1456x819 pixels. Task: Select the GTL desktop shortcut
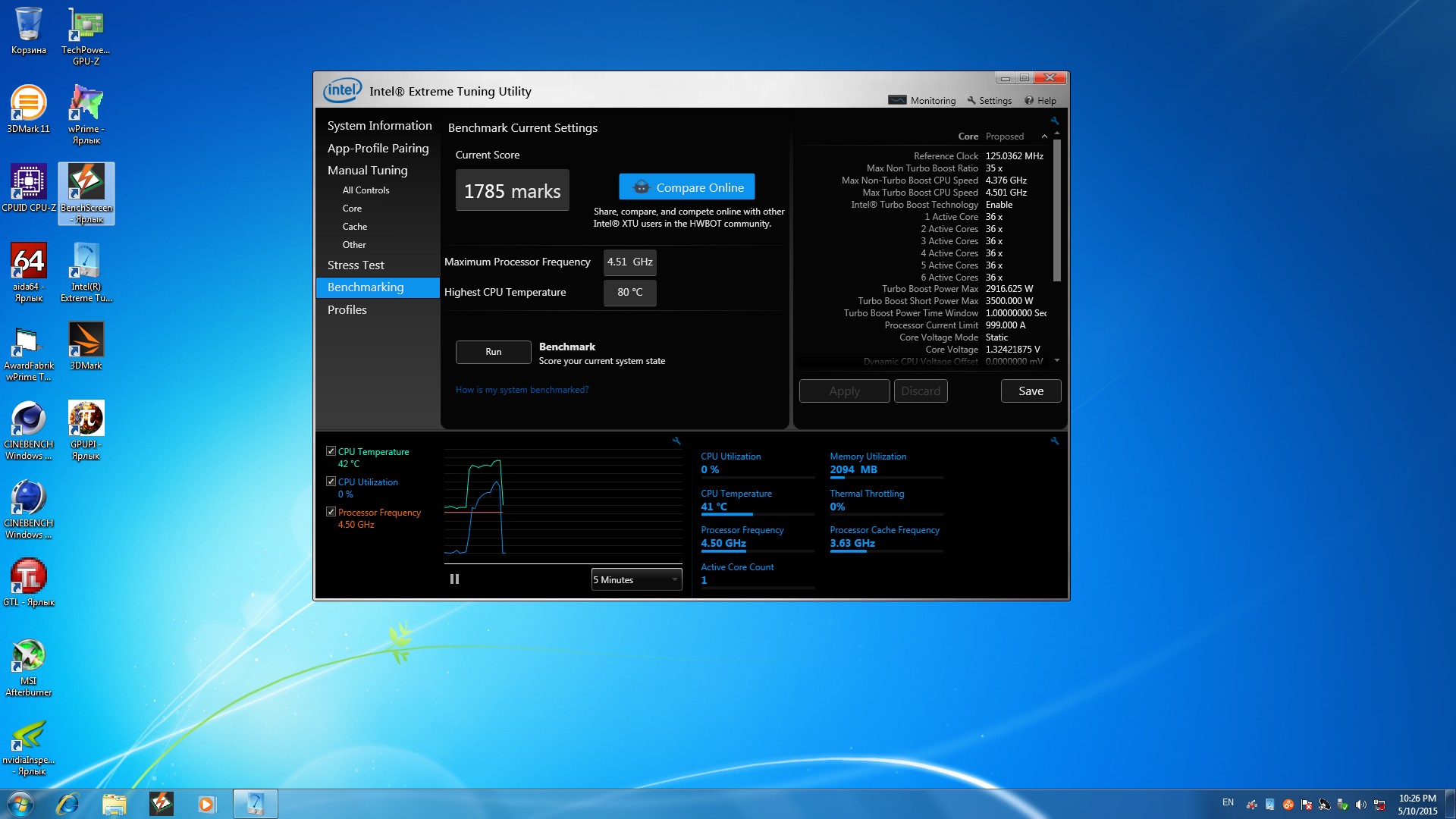pyautogui.click(x=29, y=583)
